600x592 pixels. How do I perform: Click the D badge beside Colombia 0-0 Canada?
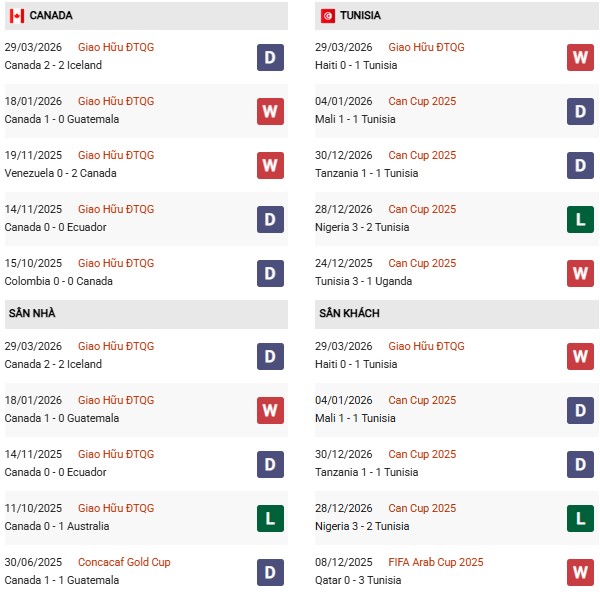point(270,273)
